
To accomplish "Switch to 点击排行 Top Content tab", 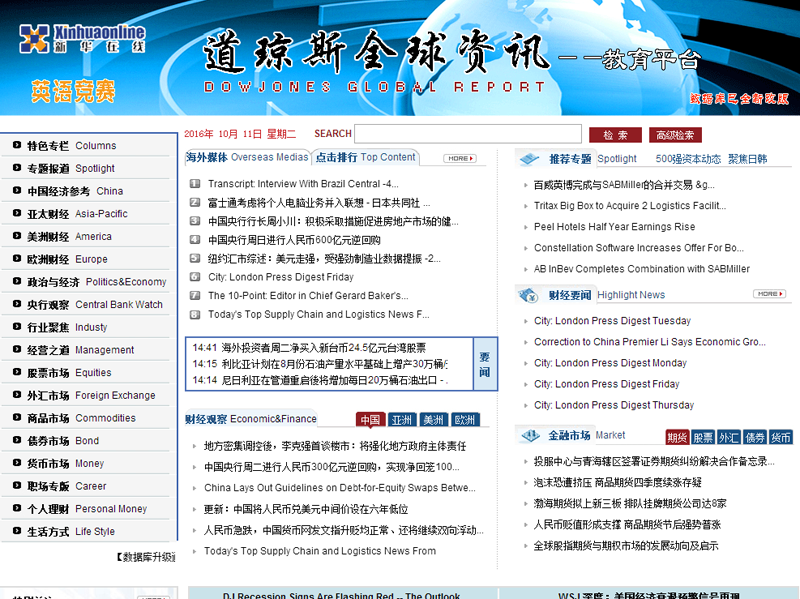I will click(365, 158).
